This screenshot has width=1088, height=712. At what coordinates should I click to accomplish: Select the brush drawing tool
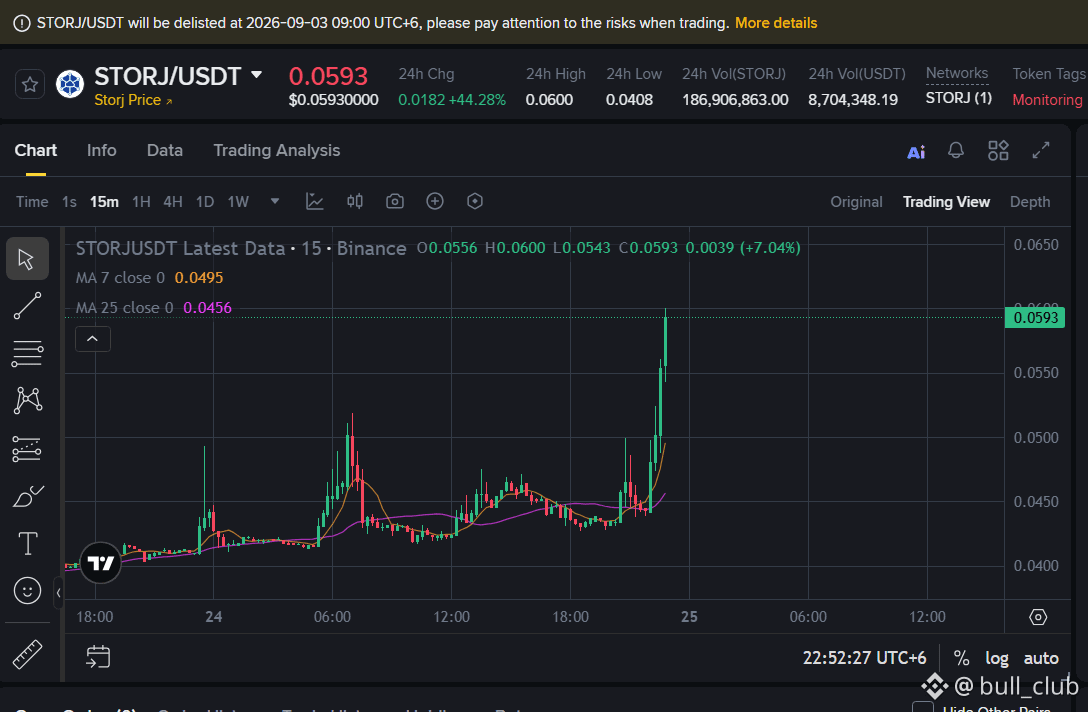click(x=27, y=496)
